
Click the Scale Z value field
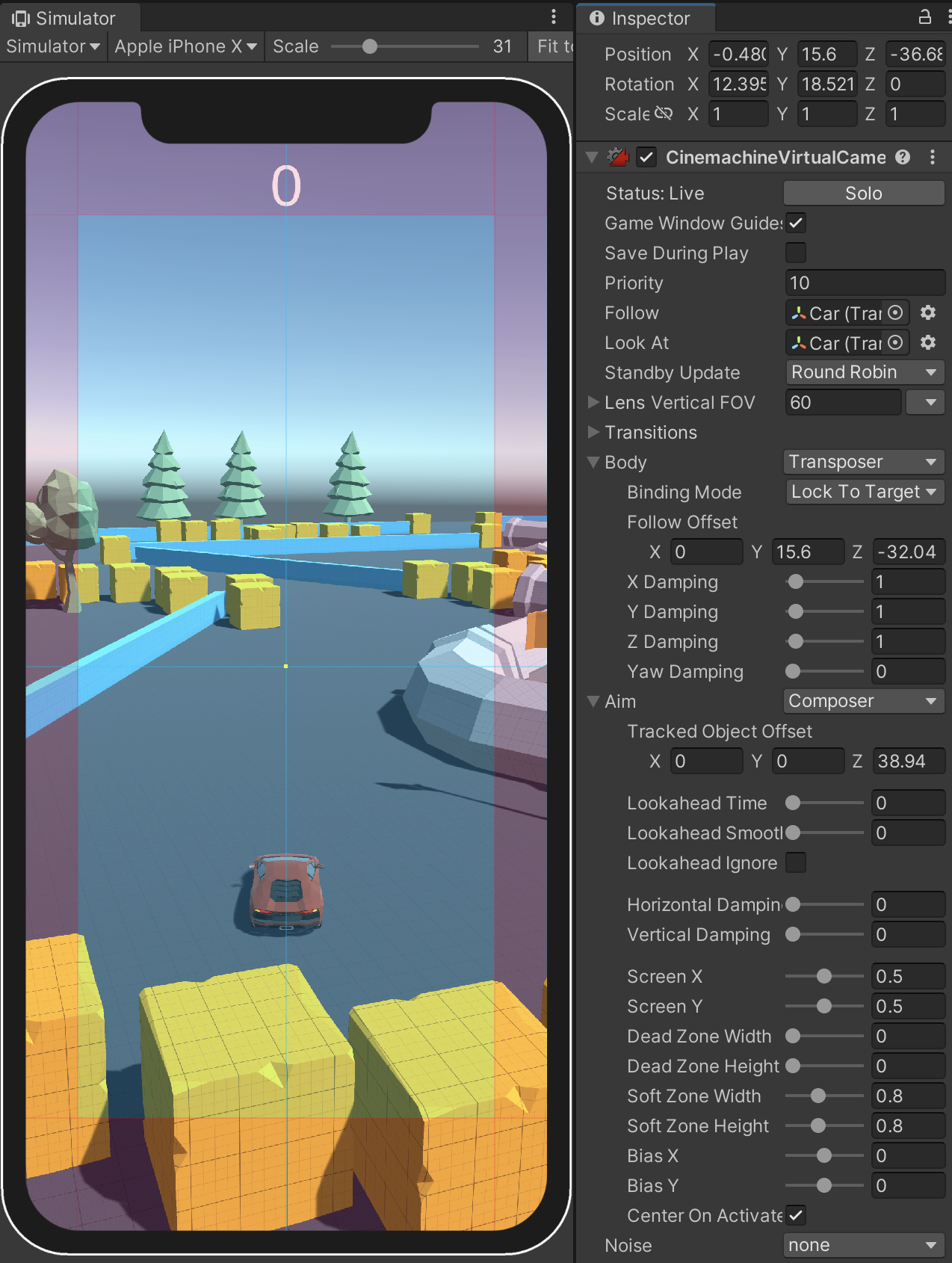915,114
